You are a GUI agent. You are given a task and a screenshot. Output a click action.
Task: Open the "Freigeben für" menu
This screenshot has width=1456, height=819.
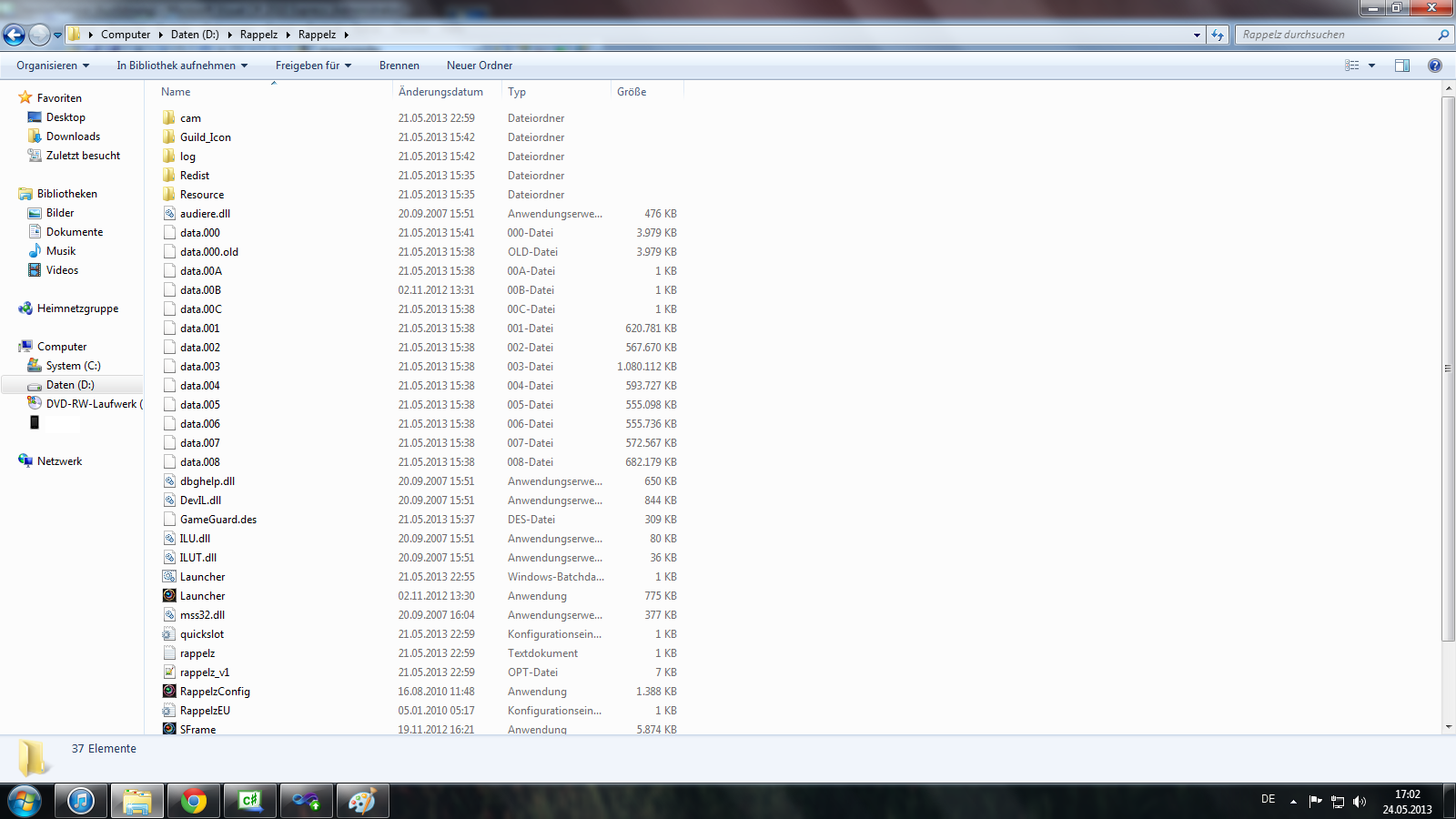(312, 65)
